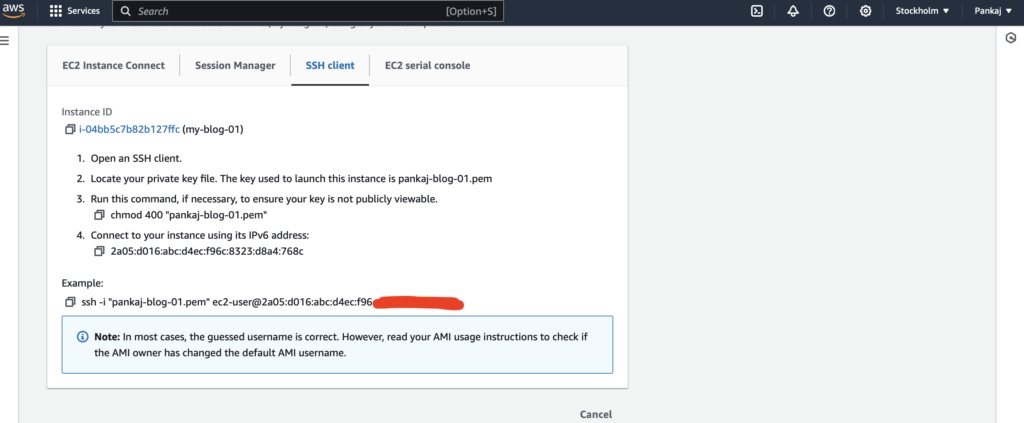Click the Instance ID label
This screenshot has height=423, width=1024.
(87, 112)
